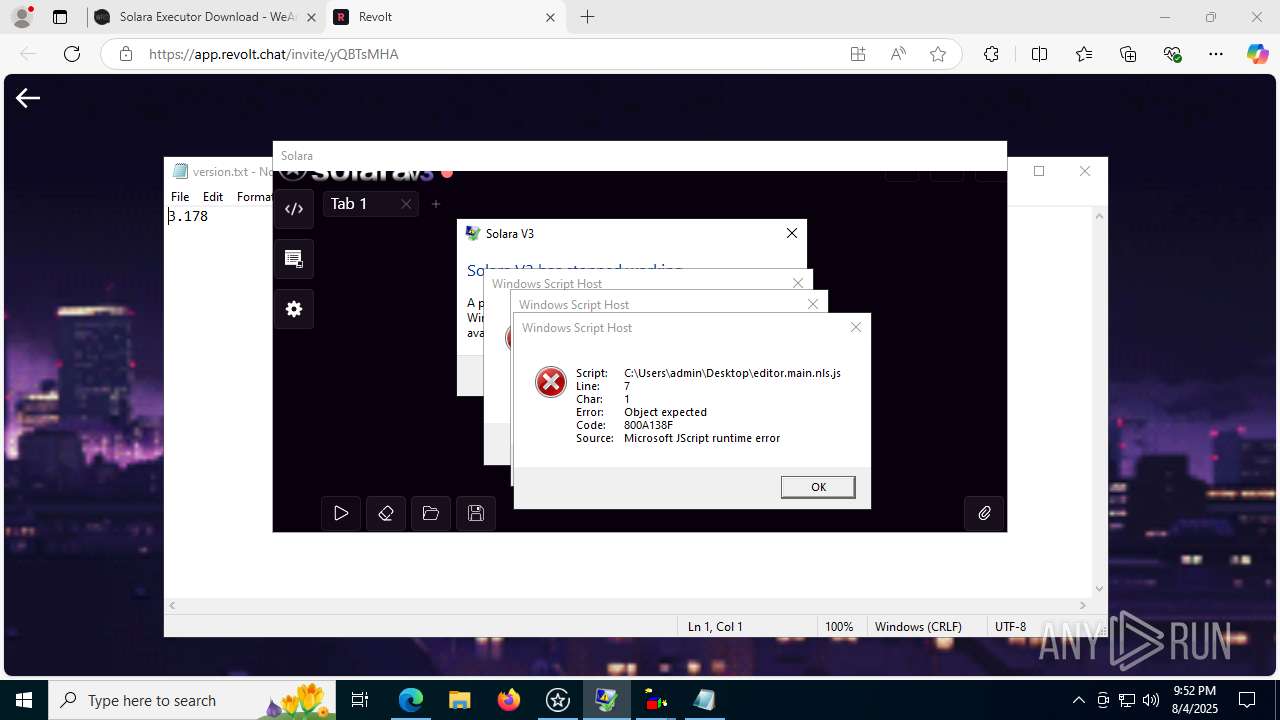Open Solara settings gear icon

point(294,309)
